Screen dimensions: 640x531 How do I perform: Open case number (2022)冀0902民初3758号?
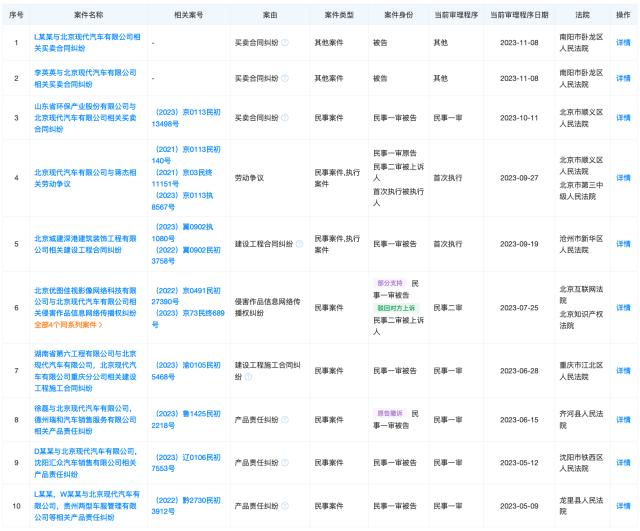pos(186,255)
